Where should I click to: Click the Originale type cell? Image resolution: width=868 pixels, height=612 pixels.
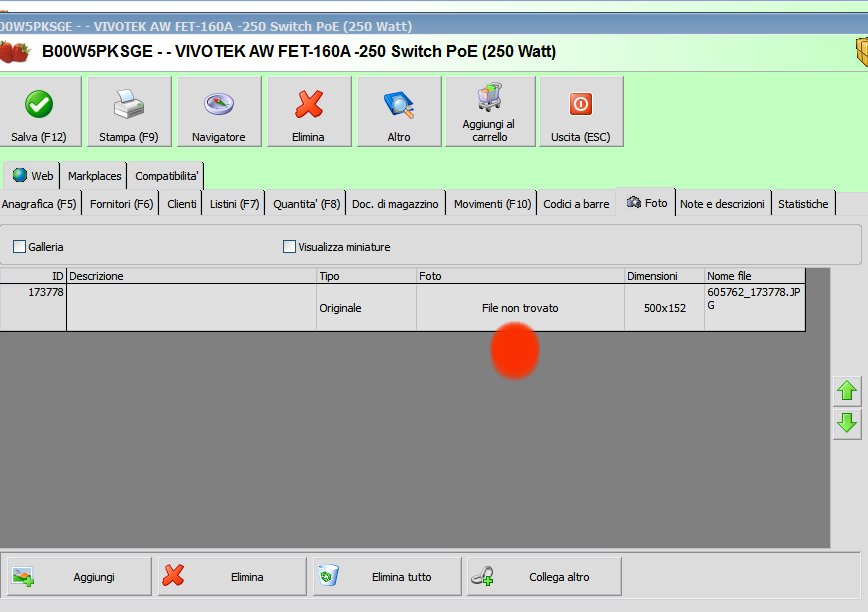366,308
